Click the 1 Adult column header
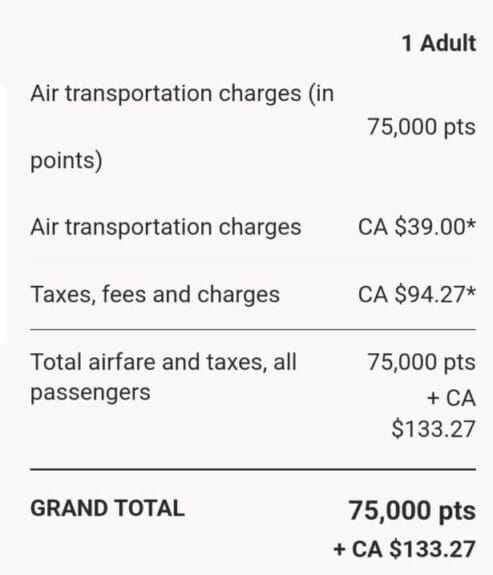The width and height of the screenshot is (493, 575). (x=439, y=44)
